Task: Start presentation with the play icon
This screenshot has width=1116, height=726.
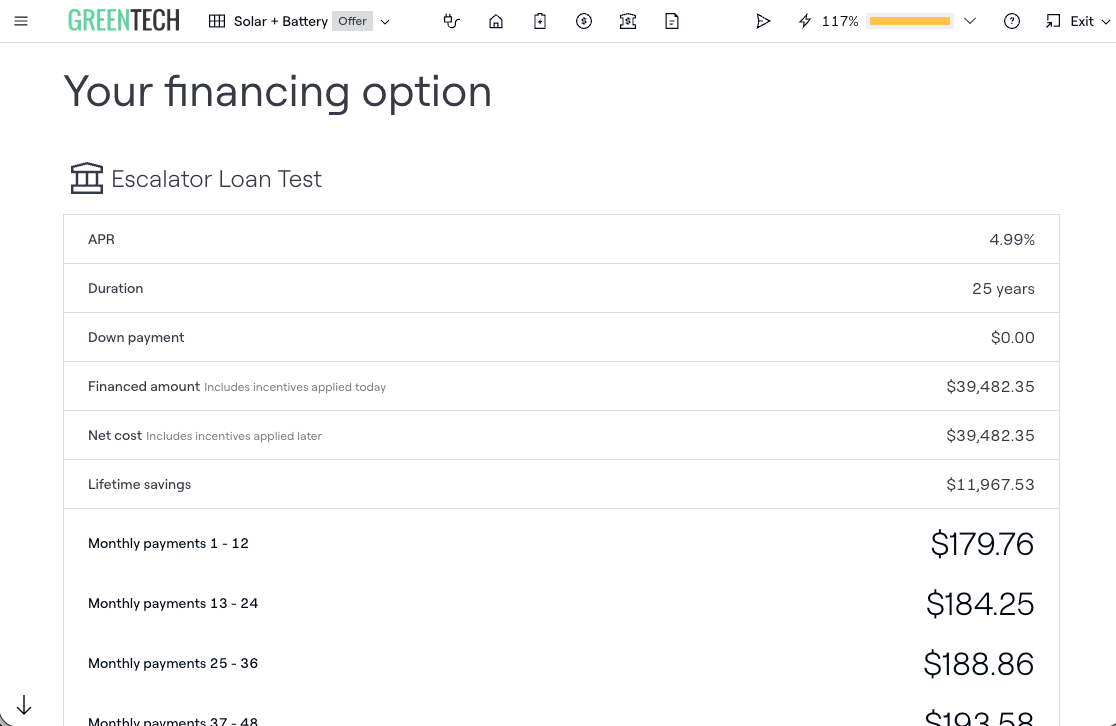Action: (763, 21)
